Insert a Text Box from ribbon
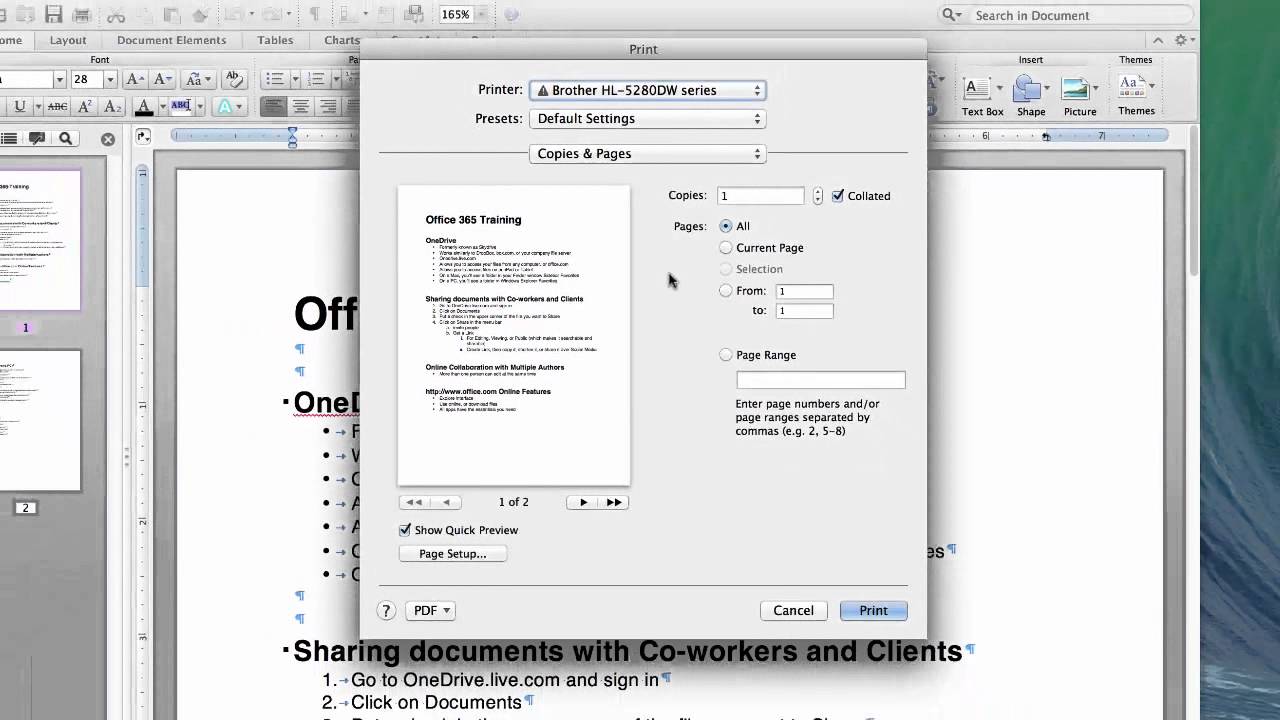The height and width of the screenshot is (720, 1280). [x=982, y=96]
